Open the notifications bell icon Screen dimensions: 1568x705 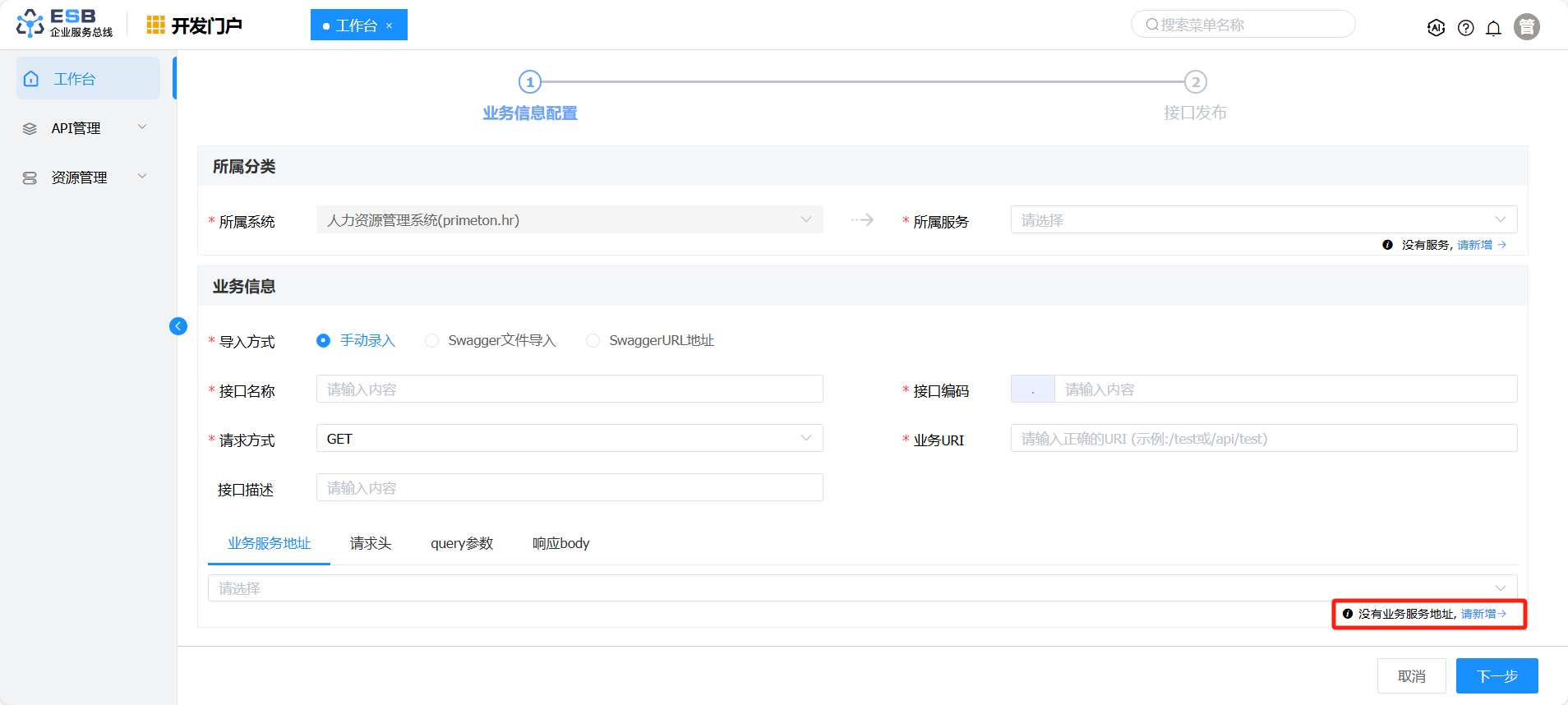(x=1493, y=28)
